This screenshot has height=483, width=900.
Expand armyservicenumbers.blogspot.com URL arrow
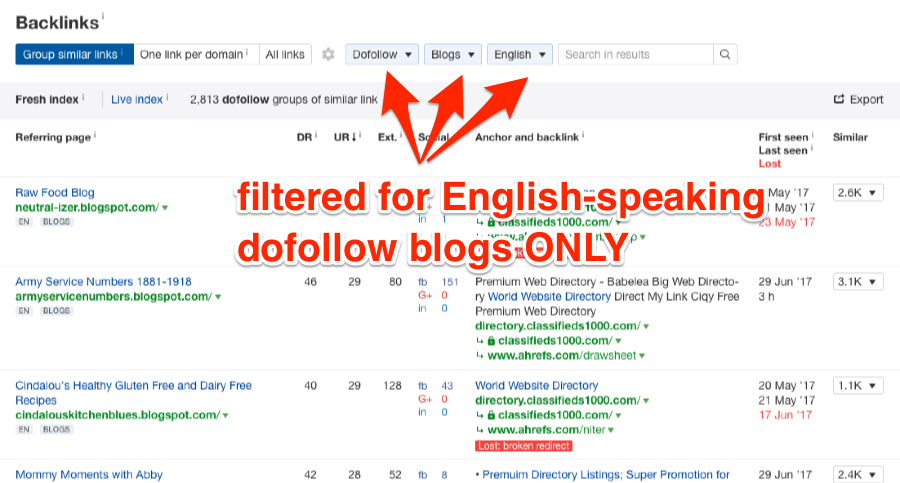coord(218,297)
